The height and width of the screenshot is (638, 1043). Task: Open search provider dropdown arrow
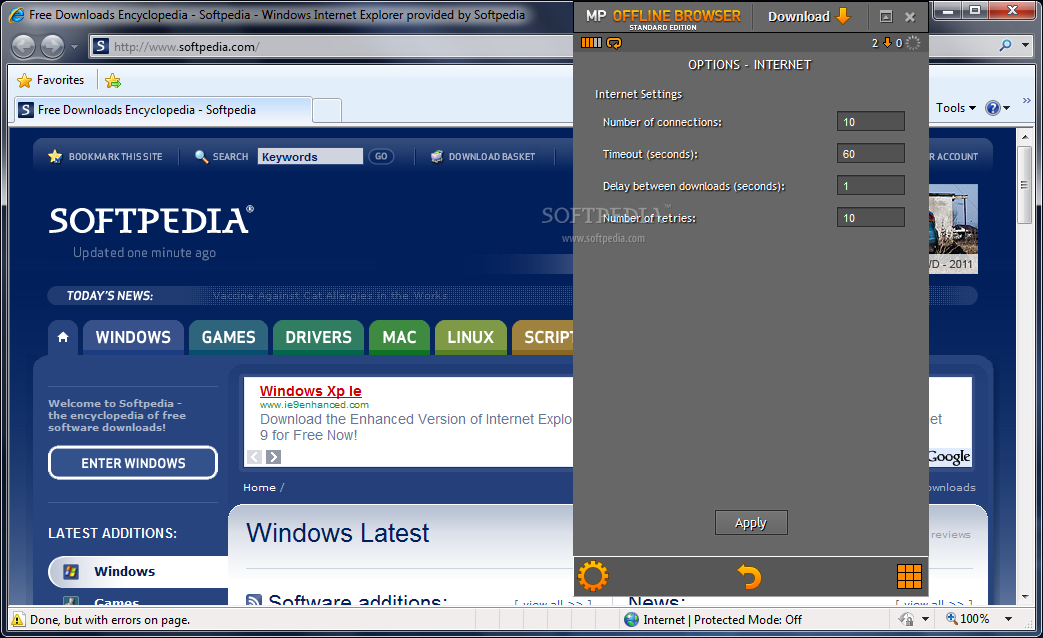click(1026, 45)
